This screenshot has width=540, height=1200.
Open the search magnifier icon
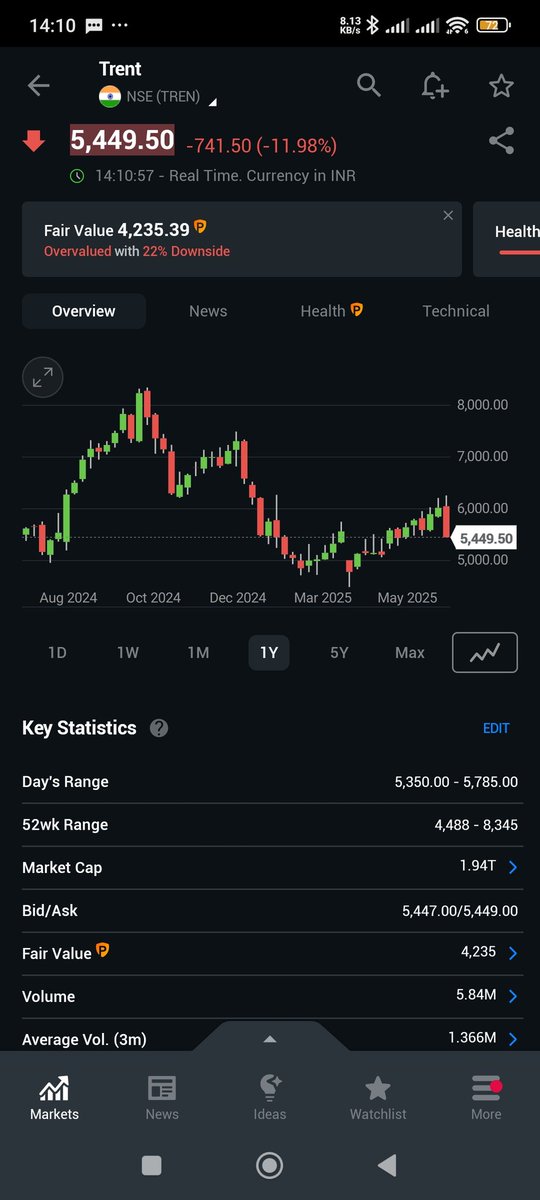(x=369, y=86)
